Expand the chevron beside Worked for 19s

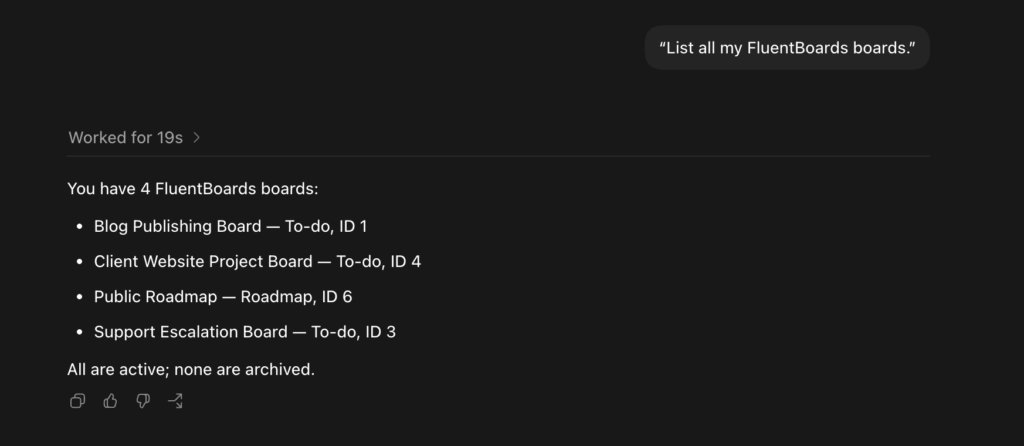click(197, 138)
